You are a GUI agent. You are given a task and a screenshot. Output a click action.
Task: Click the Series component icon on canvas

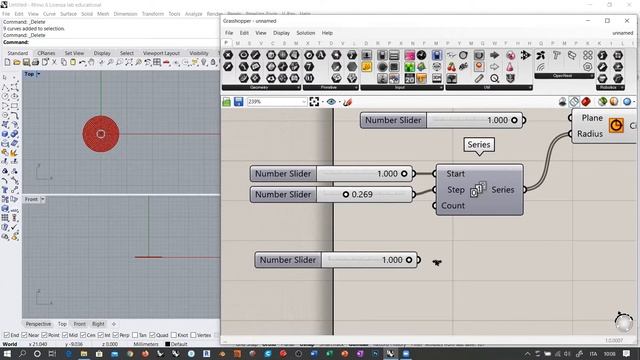coord(478,189)
